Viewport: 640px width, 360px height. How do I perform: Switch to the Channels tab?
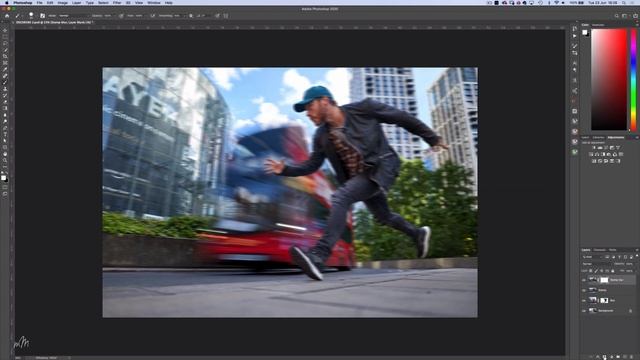click(x=600, y=250)
